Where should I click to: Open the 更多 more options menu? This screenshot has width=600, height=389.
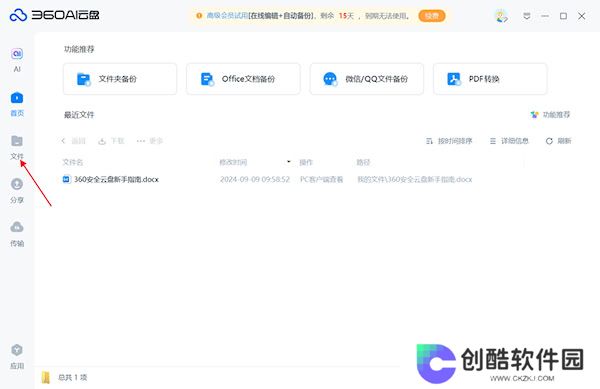150,141
